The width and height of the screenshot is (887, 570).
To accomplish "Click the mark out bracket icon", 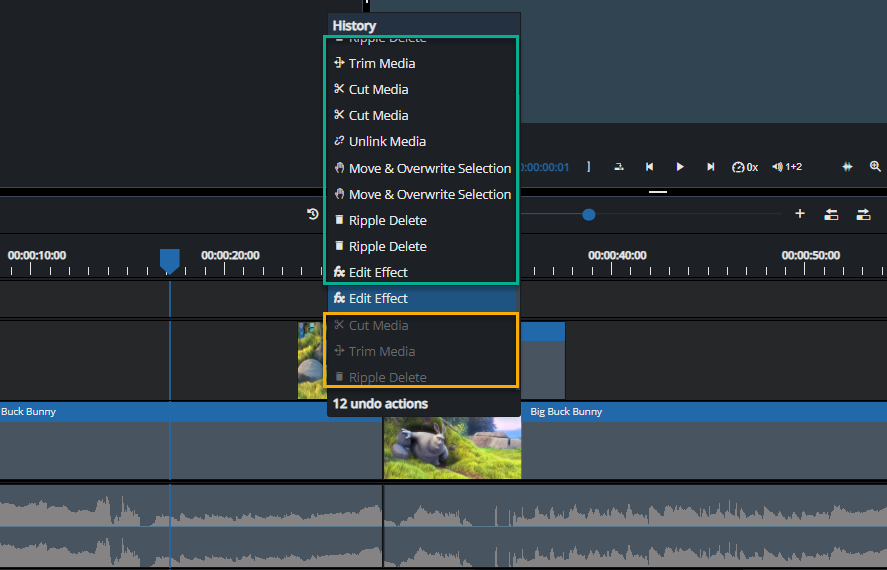I will pyautogui.click(x=589, y=167).
